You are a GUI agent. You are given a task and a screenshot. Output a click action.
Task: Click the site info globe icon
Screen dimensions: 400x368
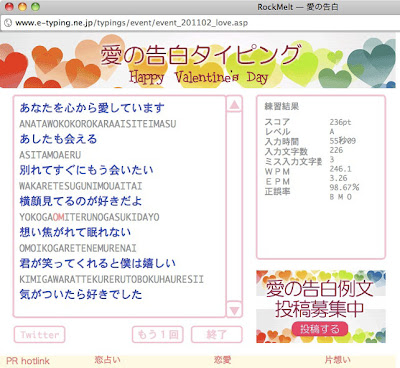[x=8, y=23]
